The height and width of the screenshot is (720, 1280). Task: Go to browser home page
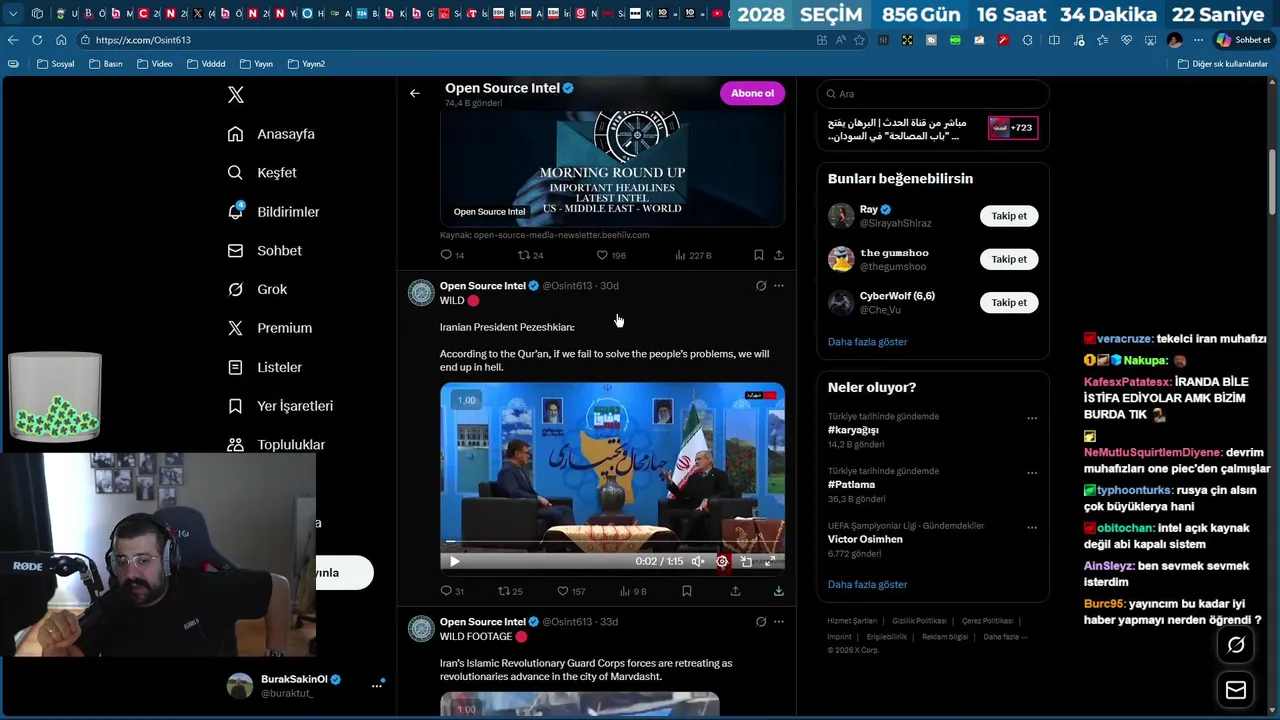pos(61,40)
